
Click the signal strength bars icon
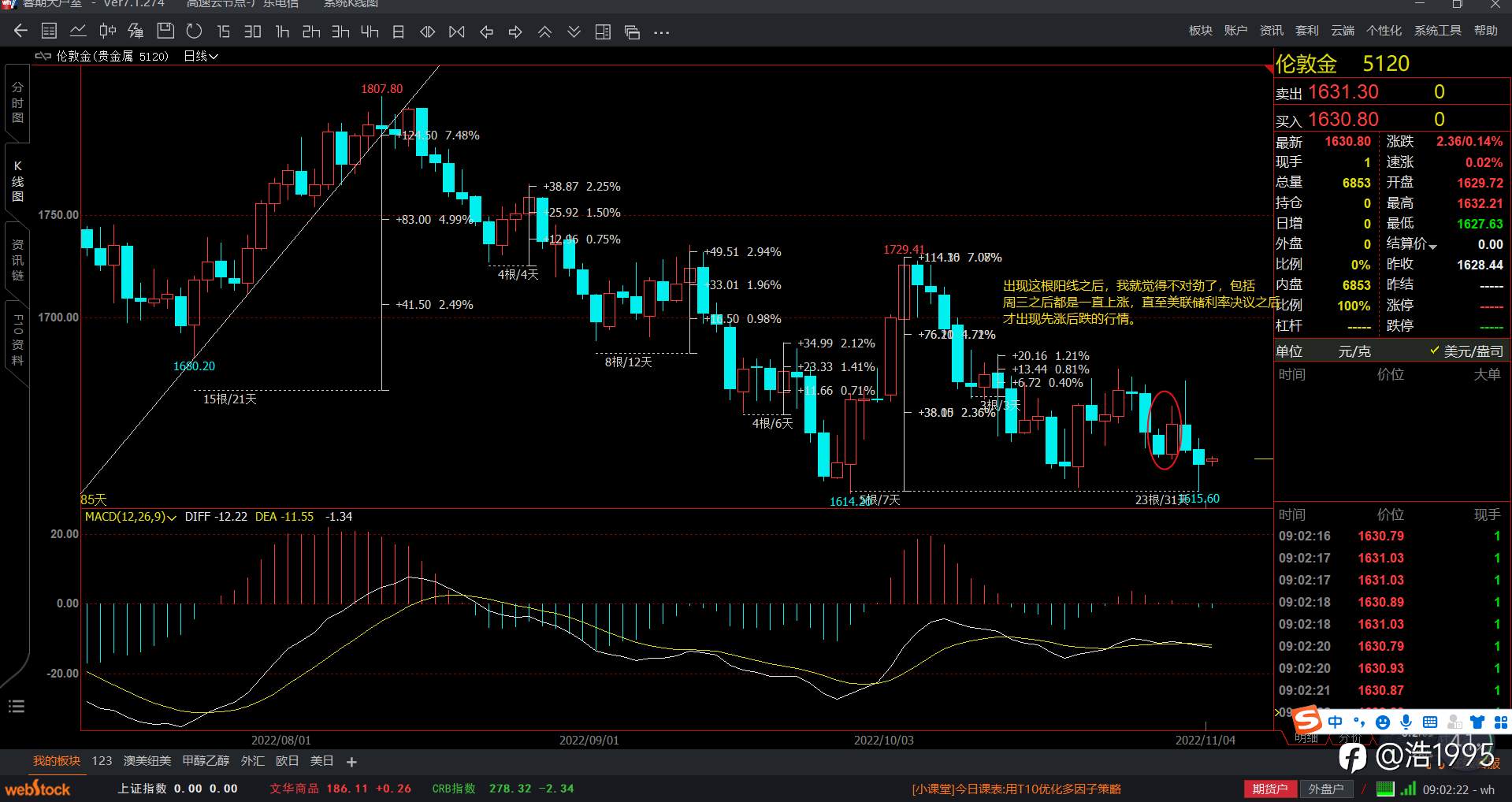point(1408,789)
